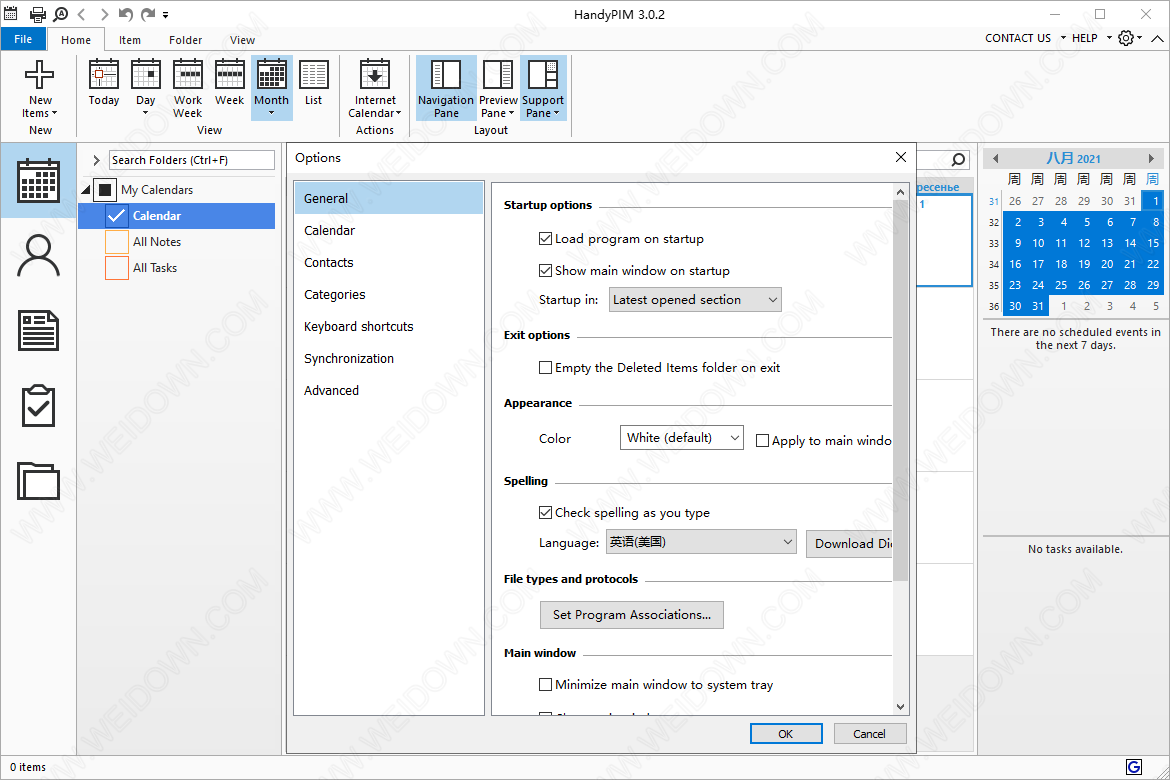The width and height of the screenshot is (1170, 780).
Task: Select Calendar in Options list
Action: tap(389, 231)
